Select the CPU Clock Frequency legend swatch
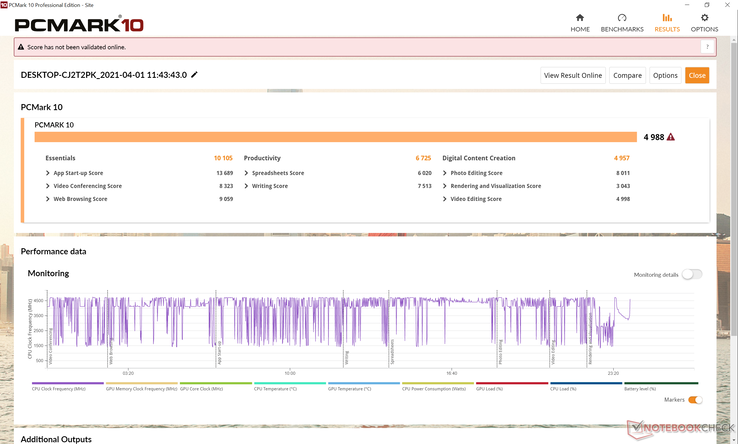The width and height of the screenshot is (738, 444). (68, 383)
